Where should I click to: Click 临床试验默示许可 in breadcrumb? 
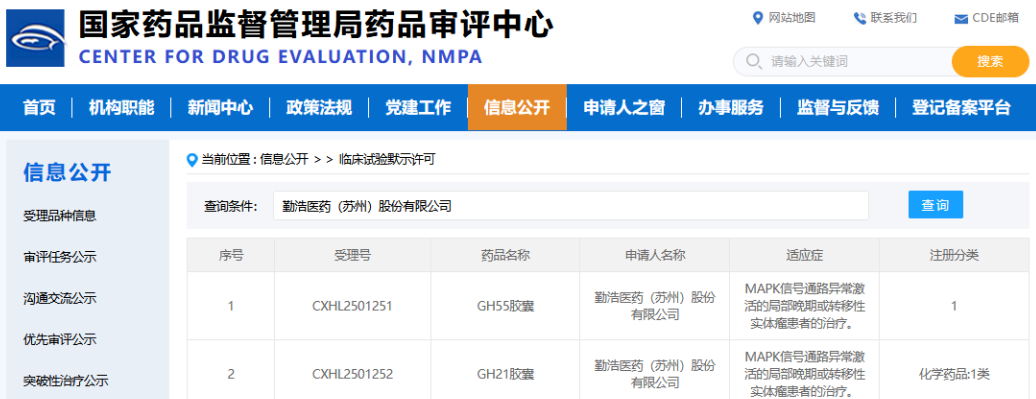(x=387, y=159)
